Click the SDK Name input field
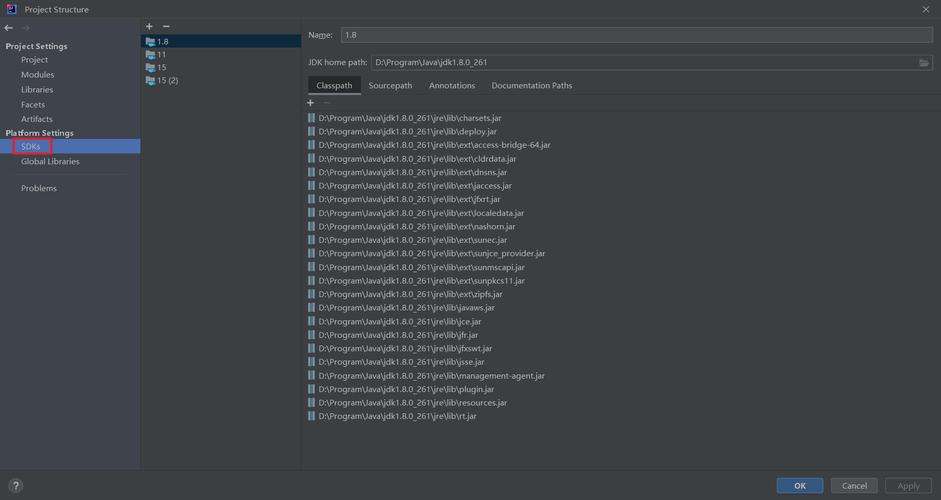 [637, 35]
